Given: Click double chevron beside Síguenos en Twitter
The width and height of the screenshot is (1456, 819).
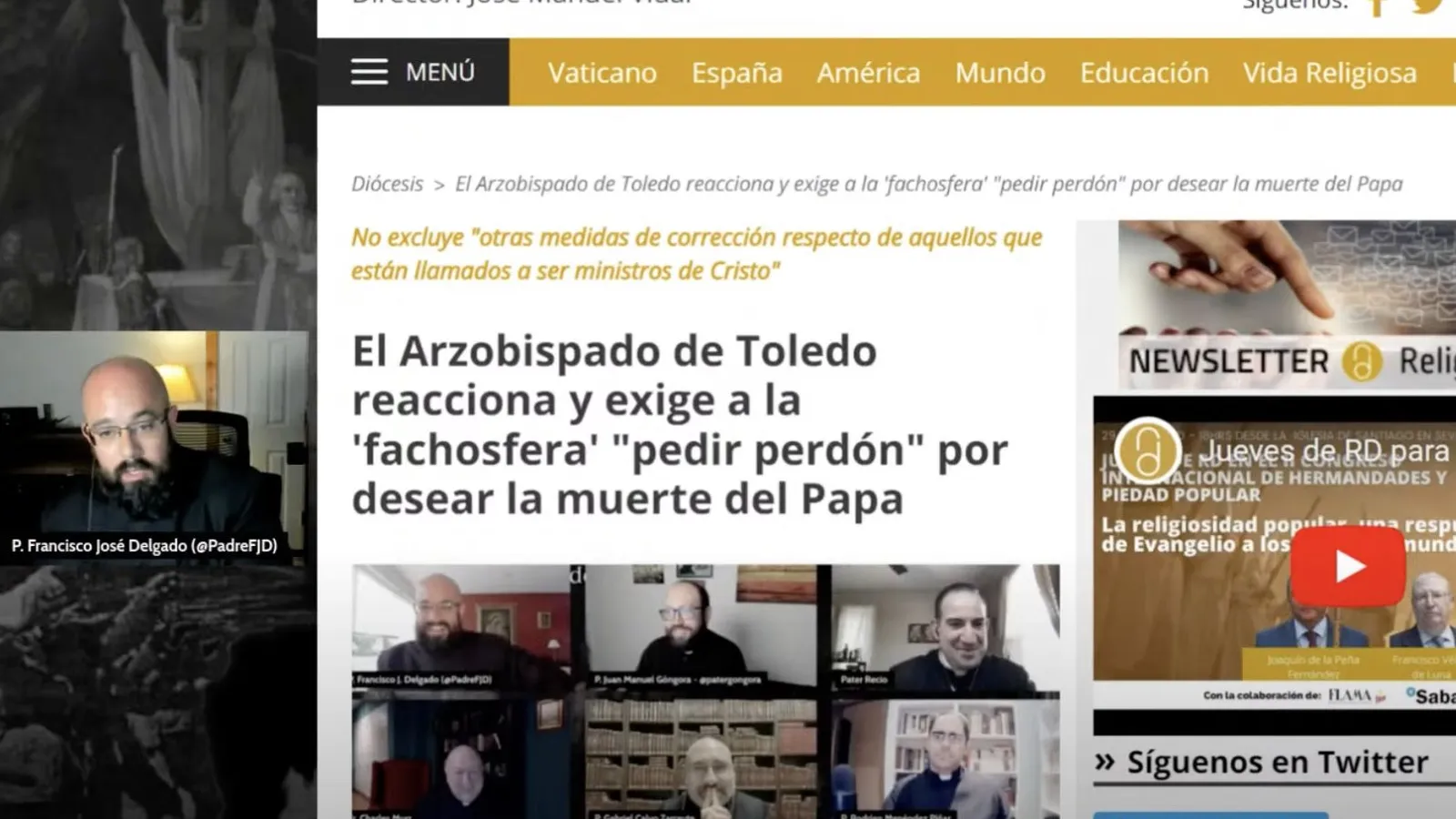Looking at the screenshot, I should click(x=1105, y=762).
